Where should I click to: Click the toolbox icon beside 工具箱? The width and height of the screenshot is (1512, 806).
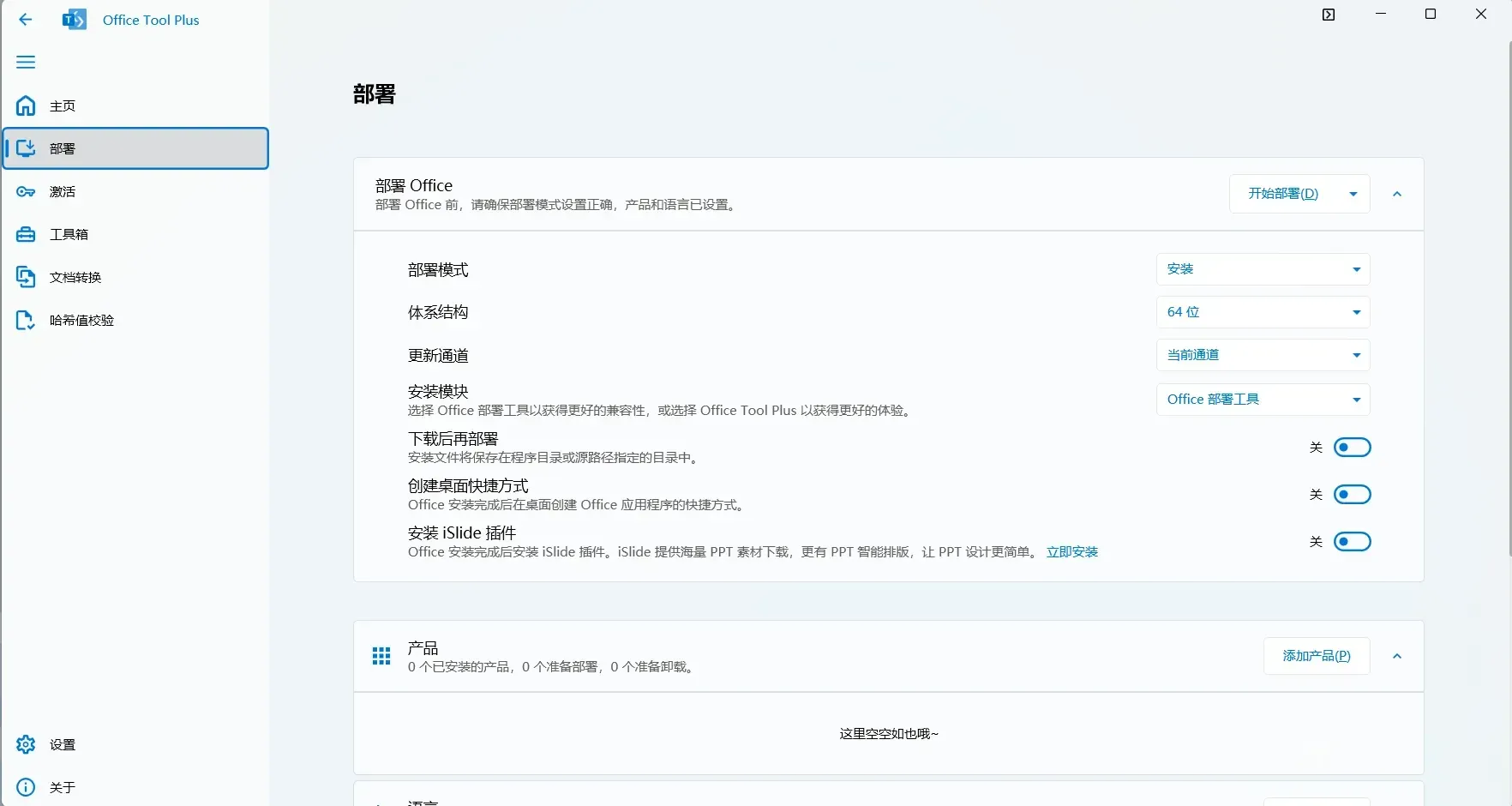(26, 234)
